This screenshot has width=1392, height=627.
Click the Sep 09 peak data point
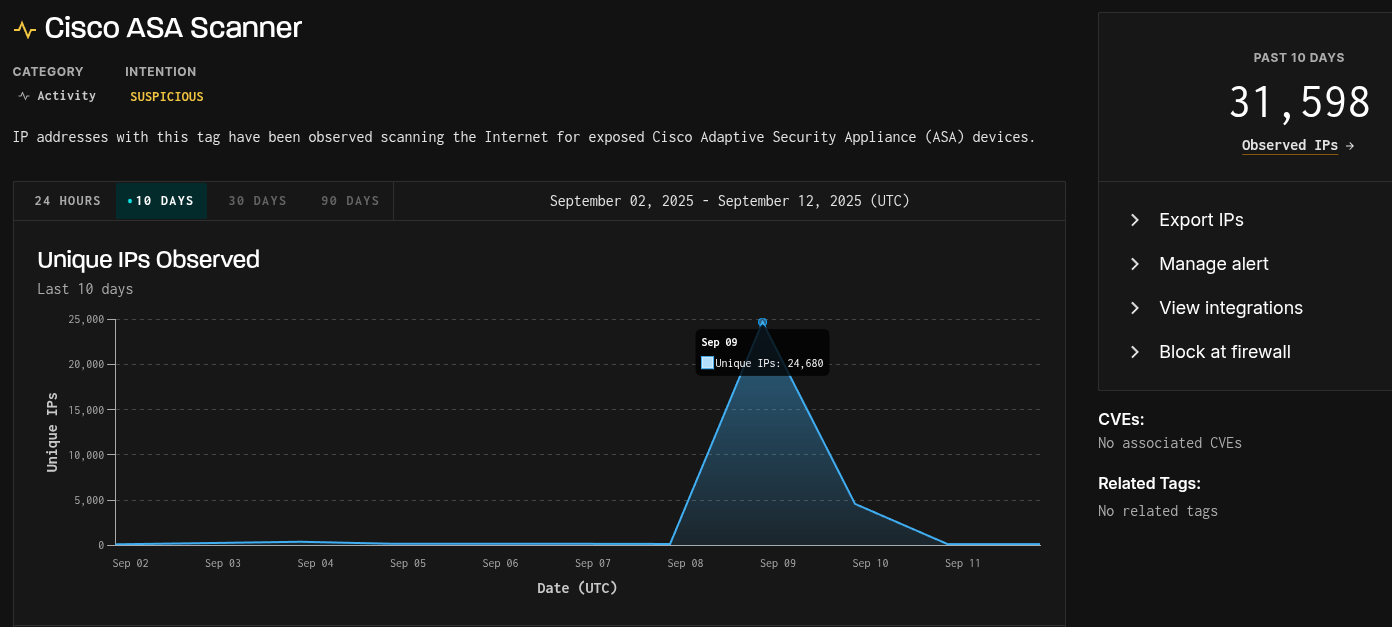click(762, 321)
